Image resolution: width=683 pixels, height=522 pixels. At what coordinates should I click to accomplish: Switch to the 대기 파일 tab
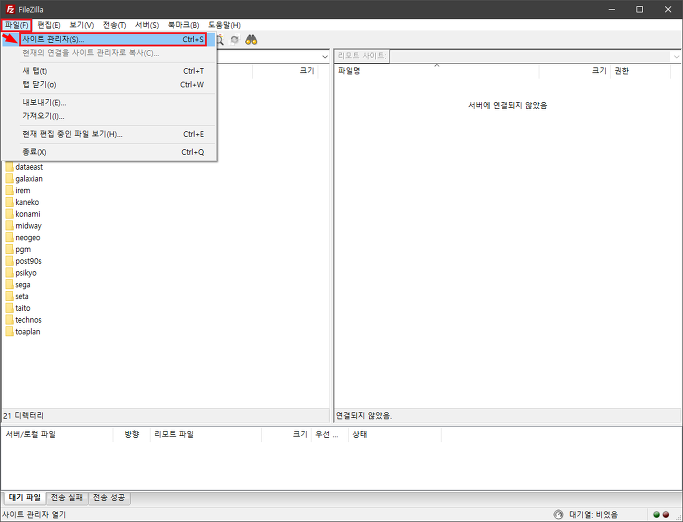25,497
